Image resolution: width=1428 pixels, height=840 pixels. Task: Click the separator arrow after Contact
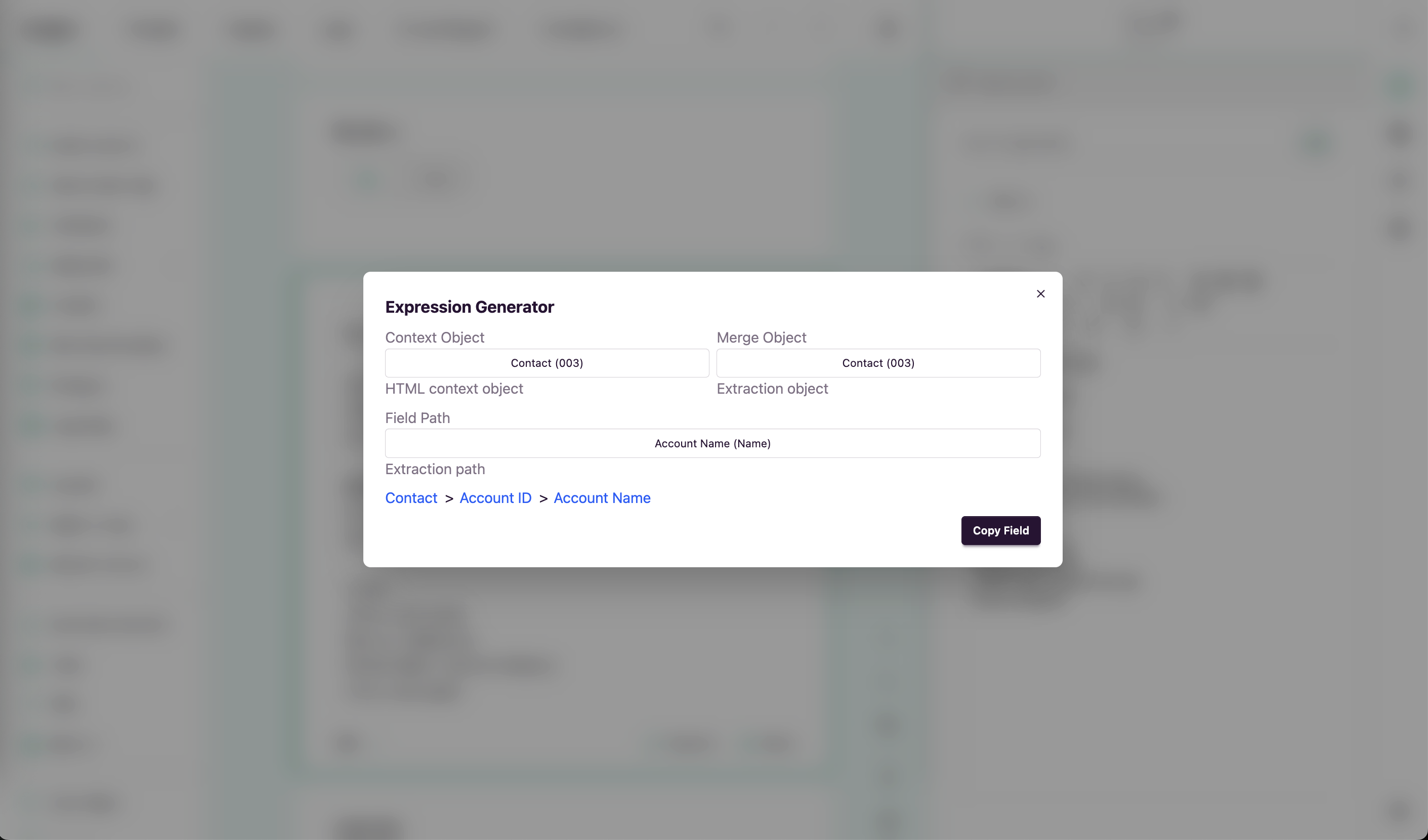pos(449,498)
